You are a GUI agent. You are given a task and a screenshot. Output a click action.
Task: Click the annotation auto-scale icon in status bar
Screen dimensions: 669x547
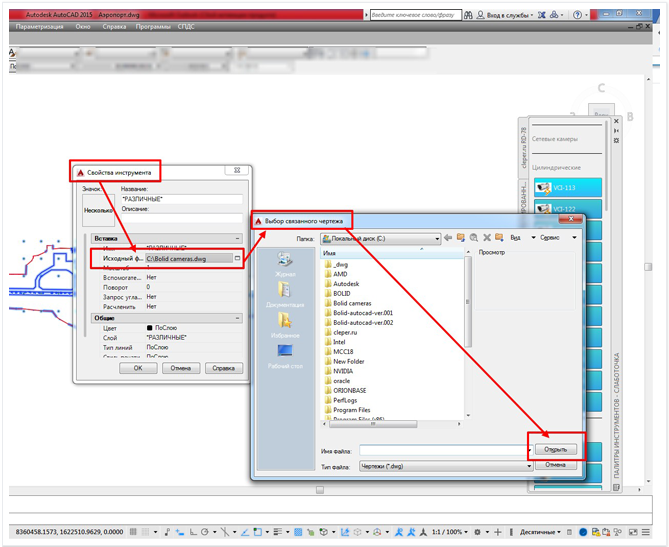tap(411, 532)
